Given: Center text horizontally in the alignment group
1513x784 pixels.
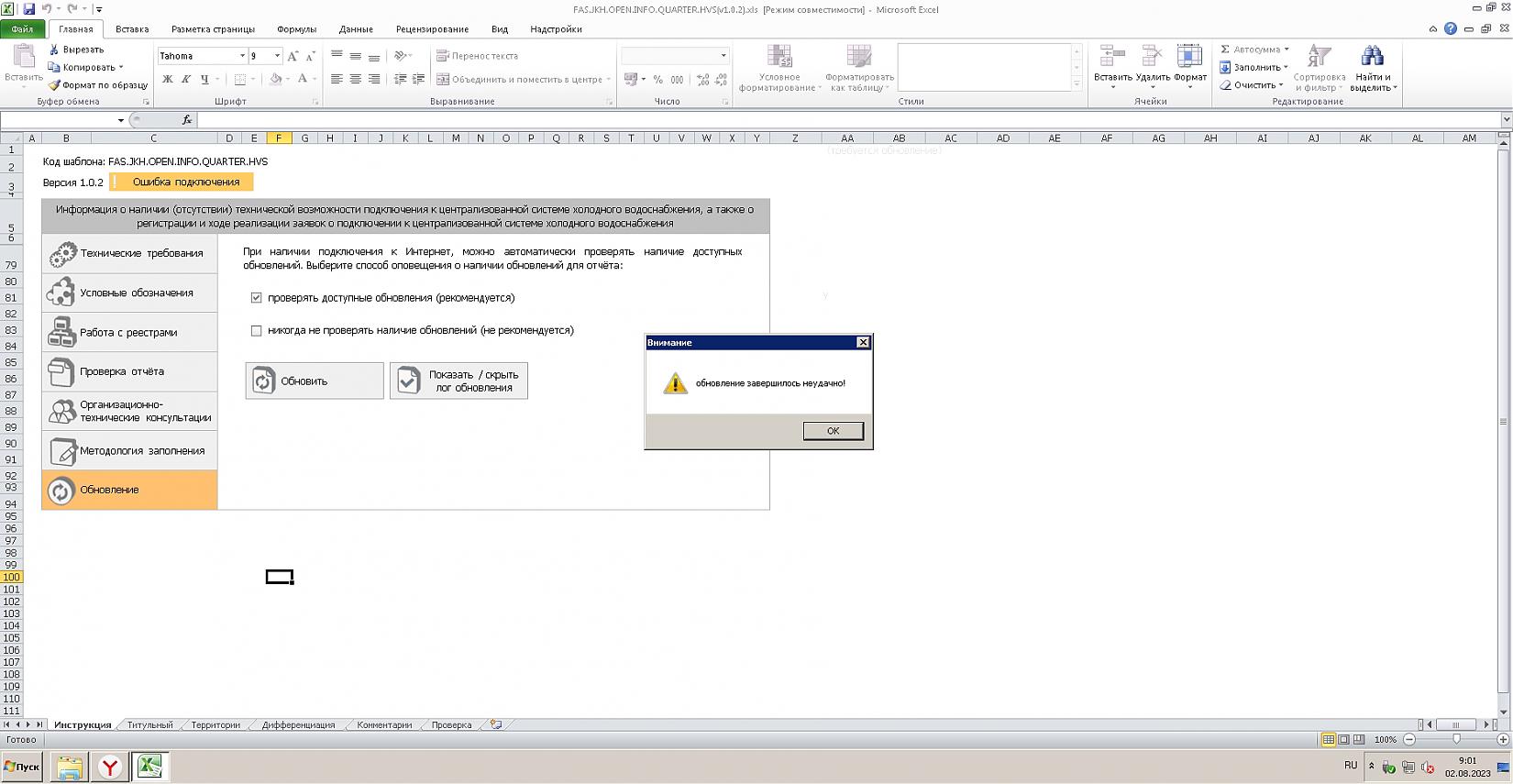Looking at the screenshot, I should 355,80.
